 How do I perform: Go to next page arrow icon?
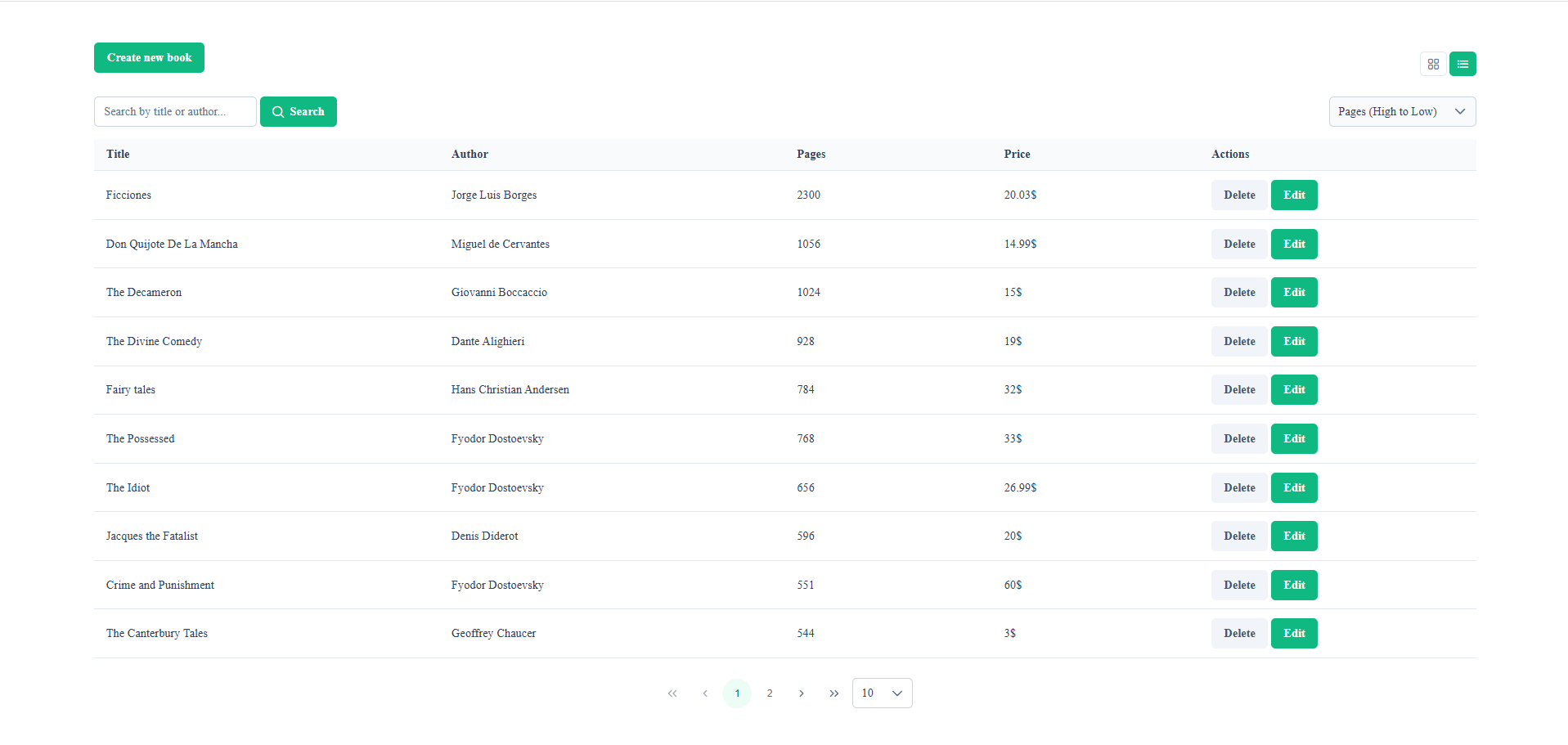click(x=802, y=693)
